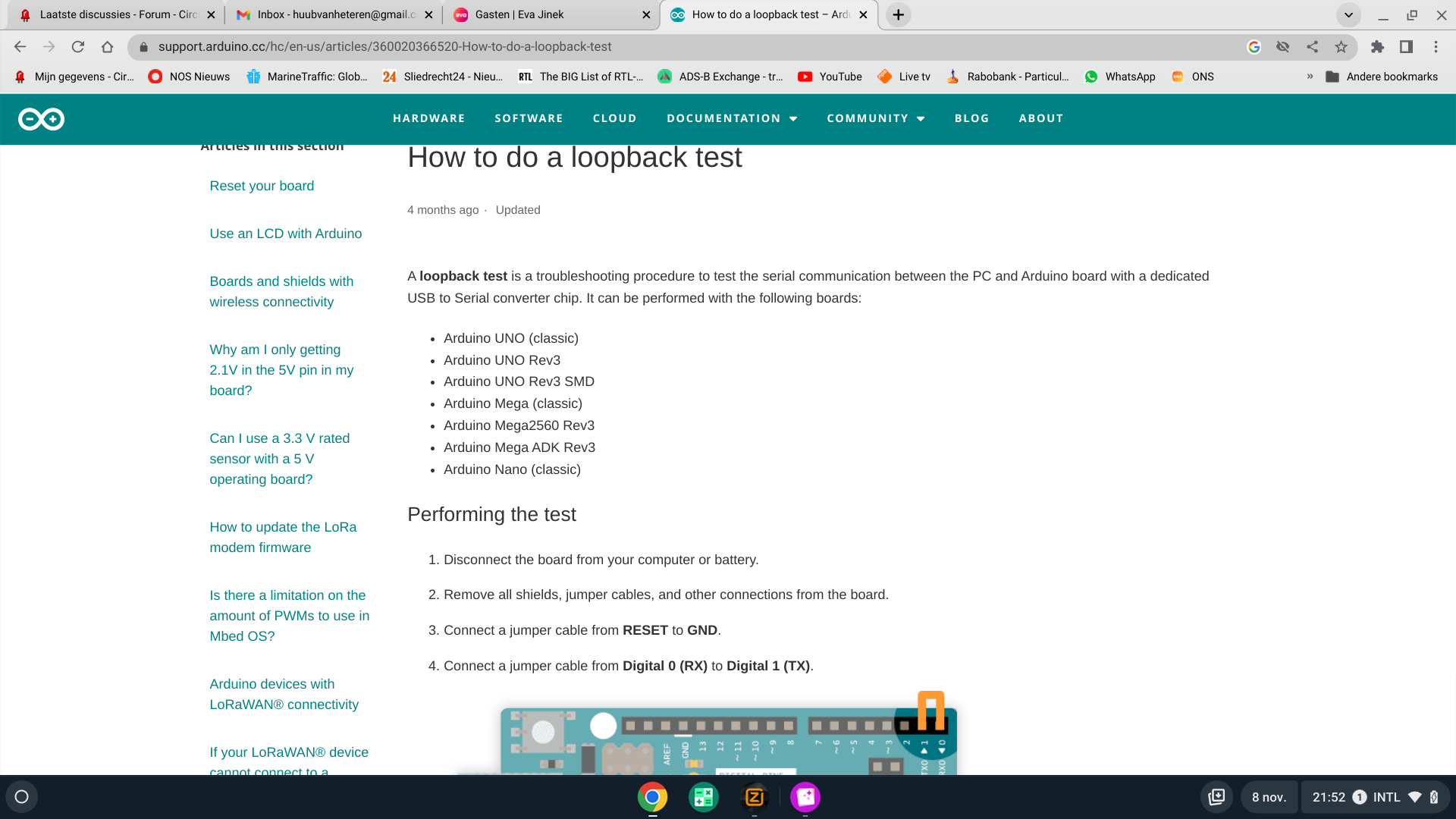Open BLOG in the site menu
Image resolution: width=1456 pixels, height=819 pixels.
point(971,118)
